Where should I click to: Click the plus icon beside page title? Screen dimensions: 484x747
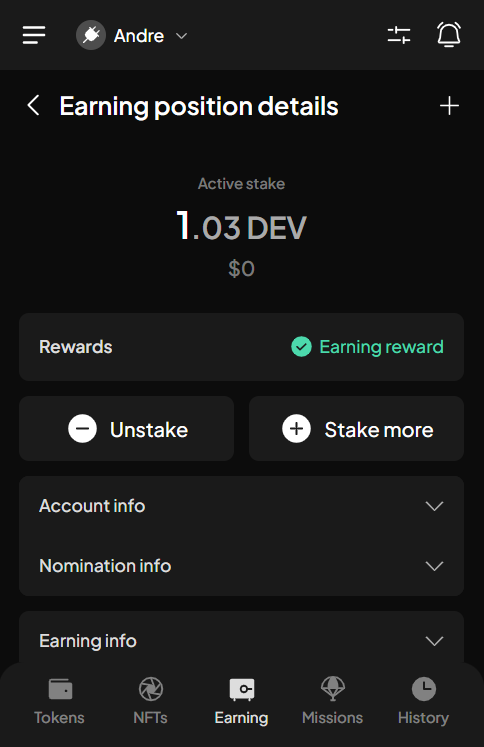pyautogui.click(x=449, y=105)
